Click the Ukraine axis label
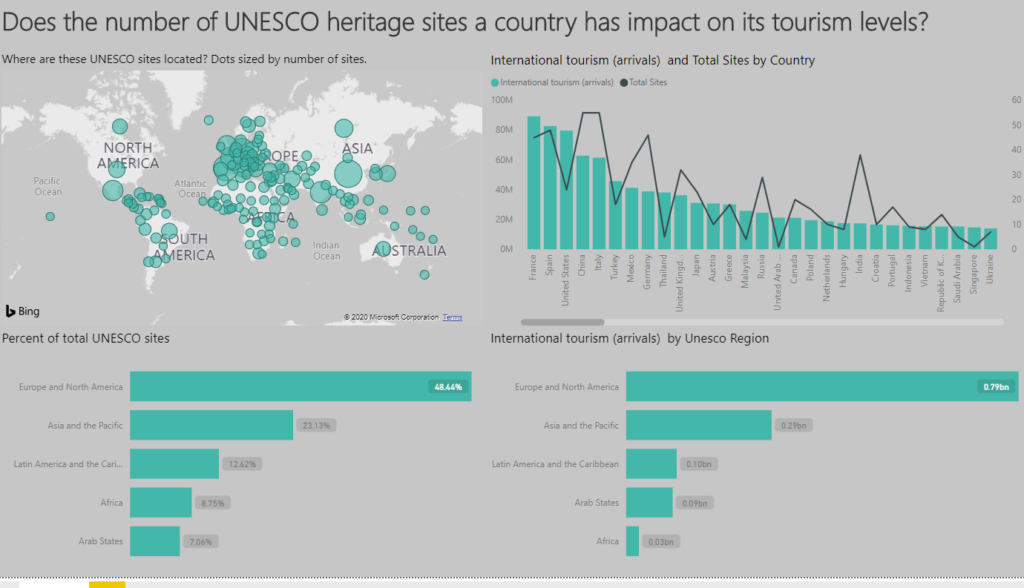 [x=989, y=269]
